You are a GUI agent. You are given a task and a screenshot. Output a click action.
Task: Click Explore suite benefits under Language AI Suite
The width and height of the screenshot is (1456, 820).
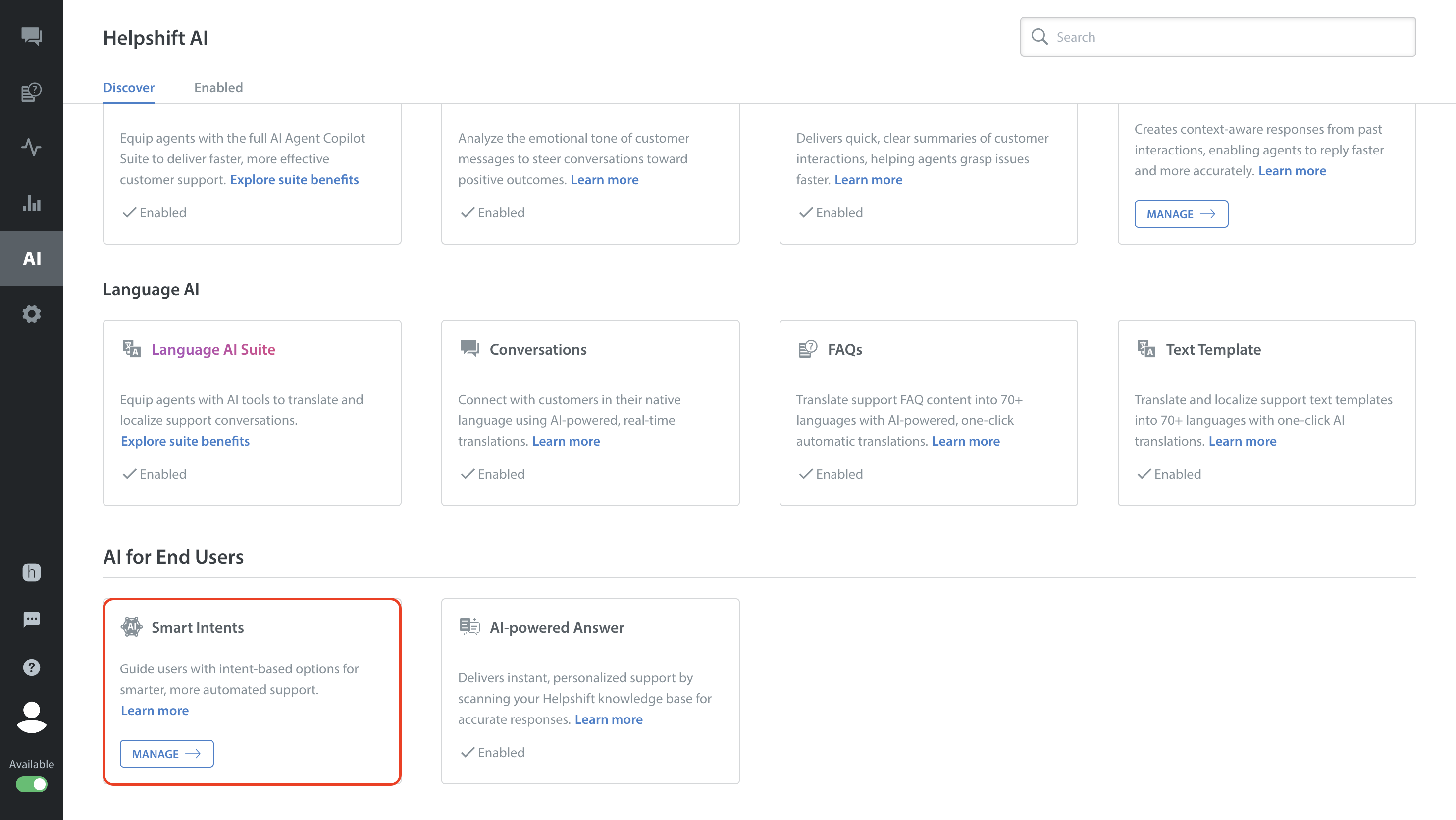185,441
